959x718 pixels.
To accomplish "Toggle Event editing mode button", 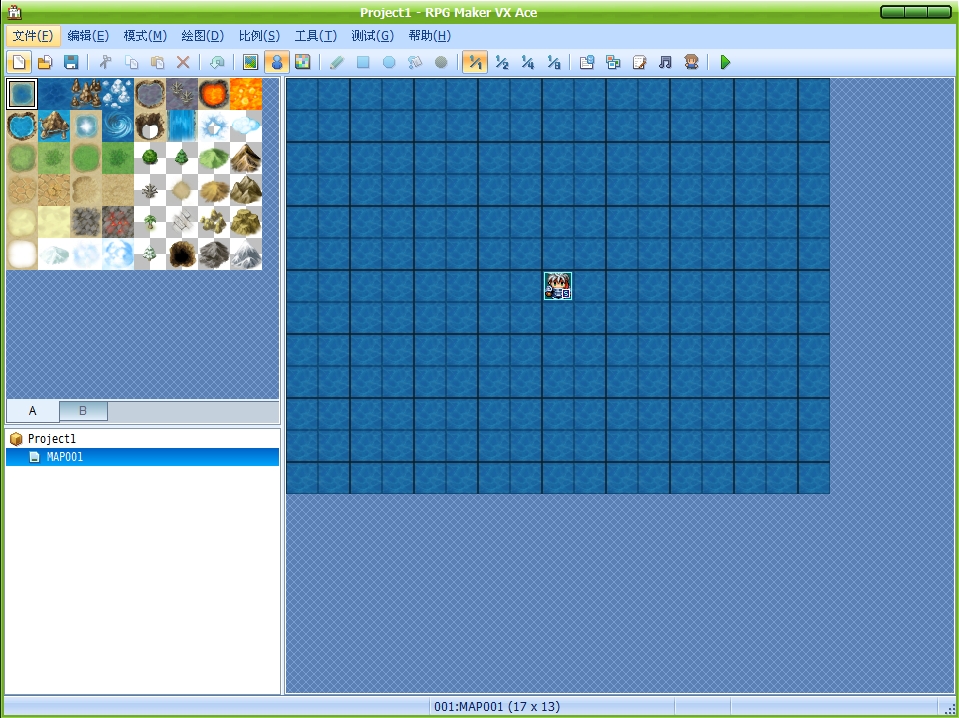I will point(276,62).
